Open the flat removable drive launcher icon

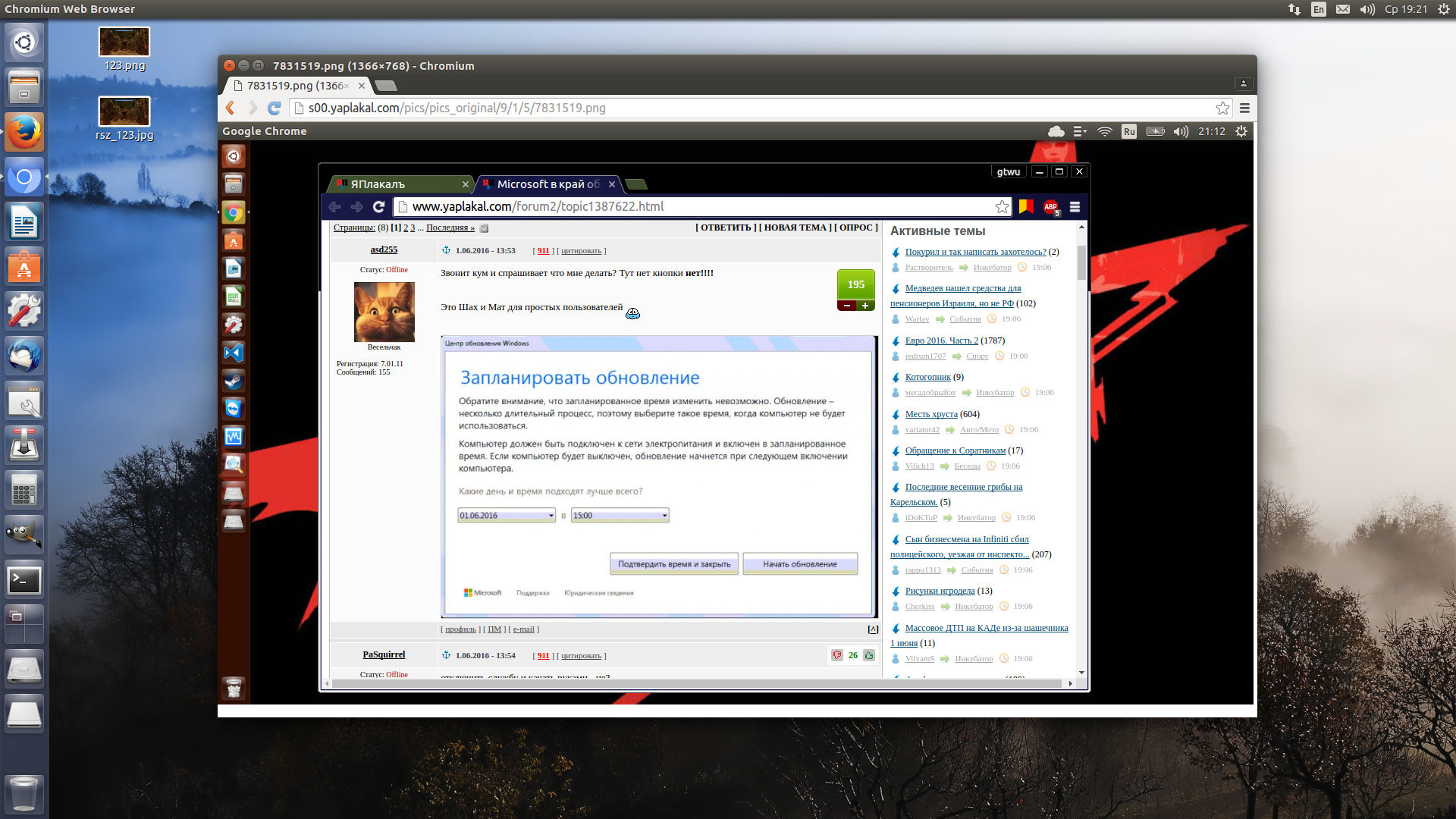click(24, 714)
